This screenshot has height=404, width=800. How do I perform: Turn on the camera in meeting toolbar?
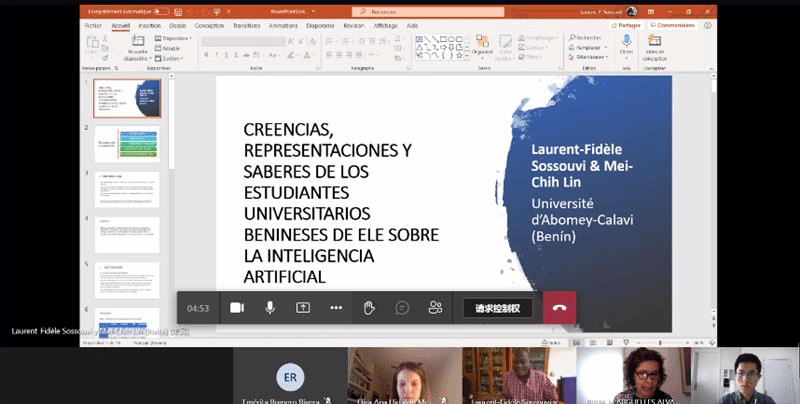(x=237, y=308)
